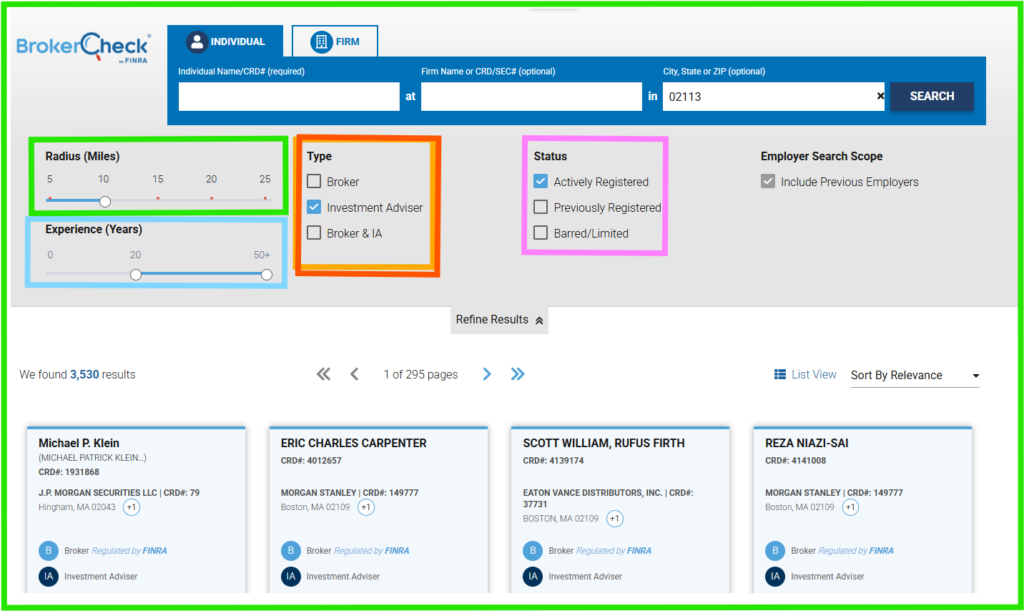Screen dimensions: 1024x611
Task: Show more locations for Eric Charles Carpenter
Action: (366, 507)
